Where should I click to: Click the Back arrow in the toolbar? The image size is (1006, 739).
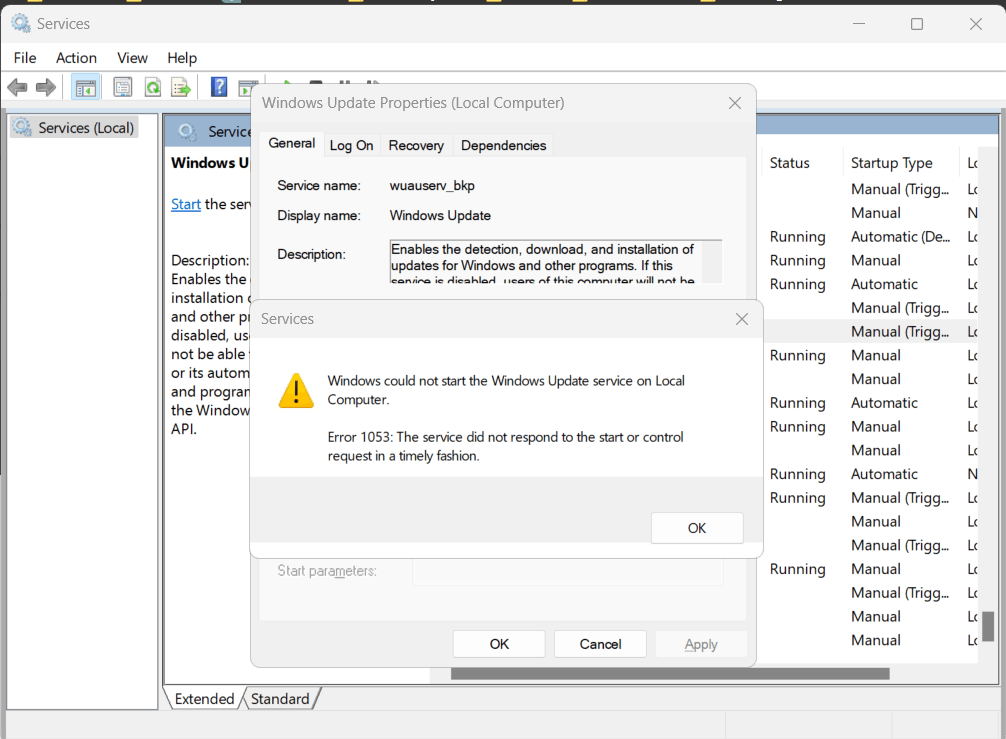click(17, 87)
